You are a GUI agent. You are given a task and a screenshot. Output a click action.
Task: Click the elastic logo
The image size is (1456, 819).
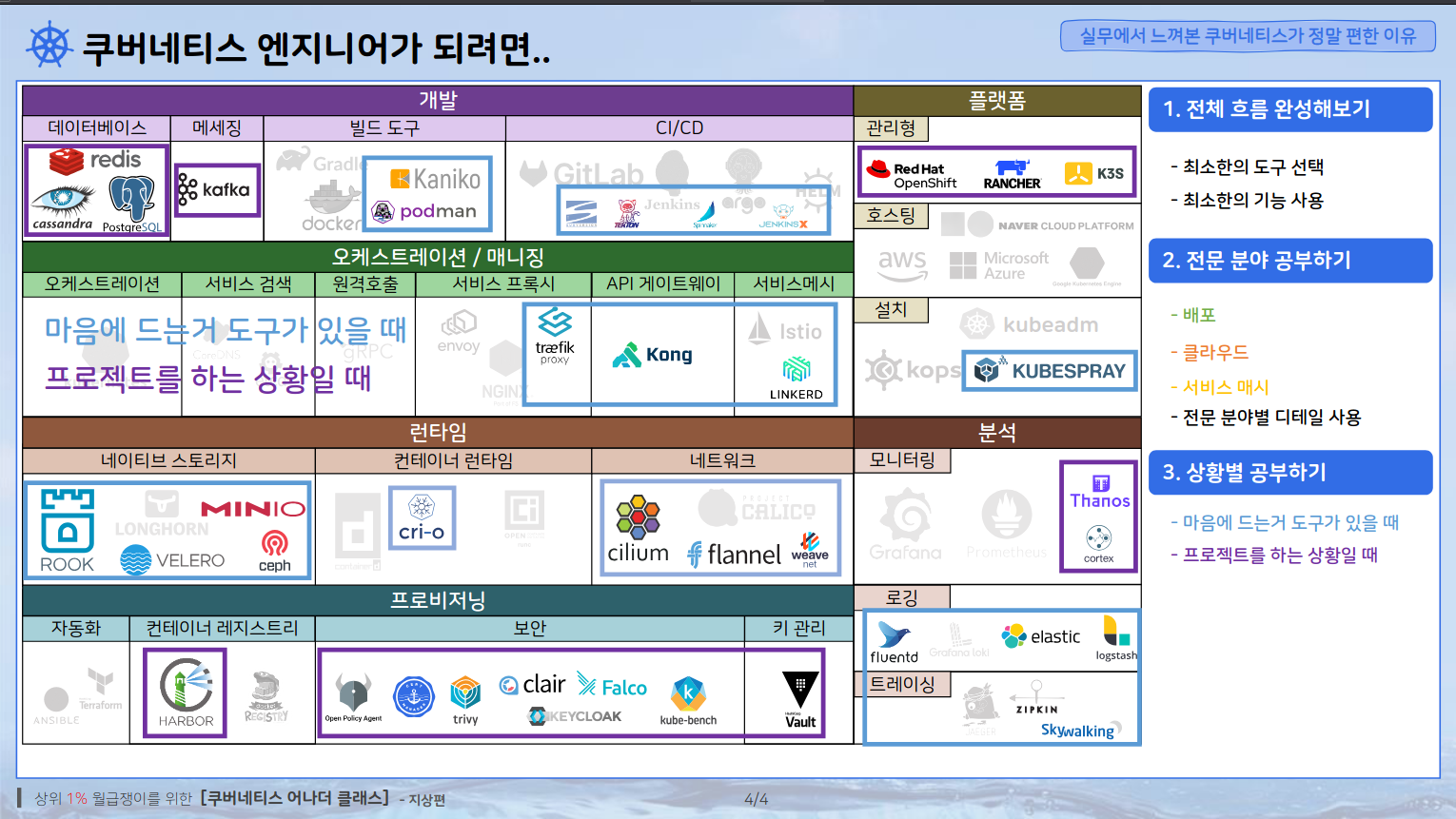1041,636
